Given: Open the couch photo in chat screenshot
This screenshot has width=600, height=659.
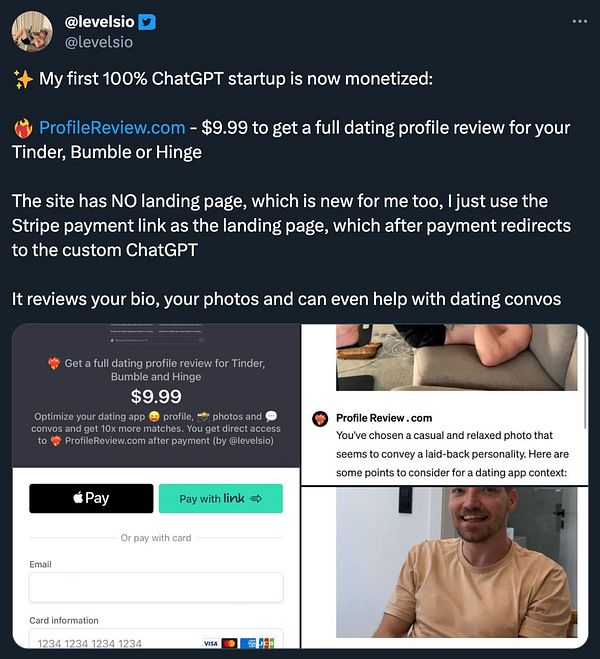Looking at the screenshot, I should (x=456, y=357).
